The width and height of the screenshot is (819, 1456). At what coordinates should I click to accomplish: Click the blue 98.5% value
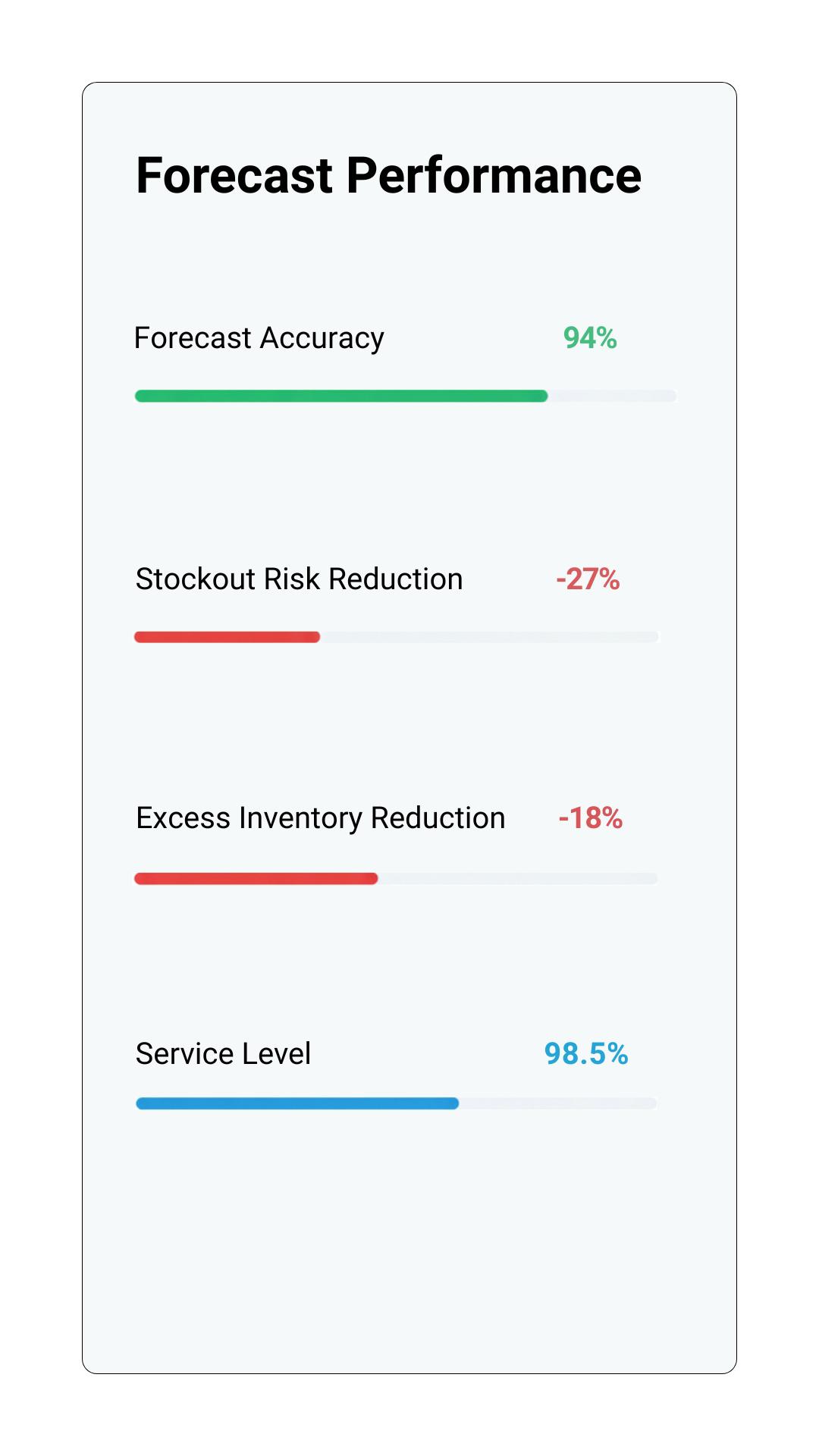586,1054
